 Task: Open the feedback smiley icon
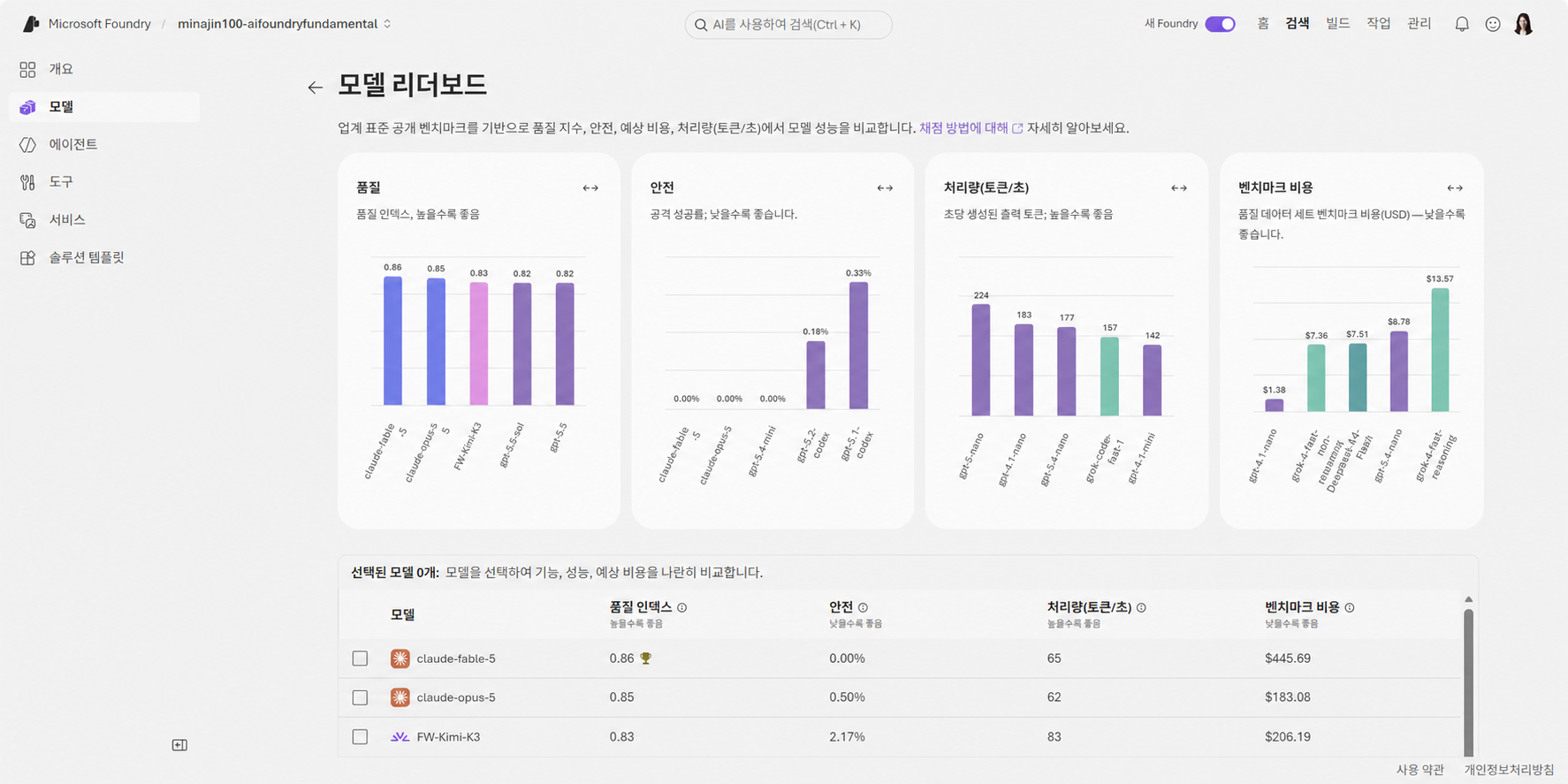[1493, 24]
